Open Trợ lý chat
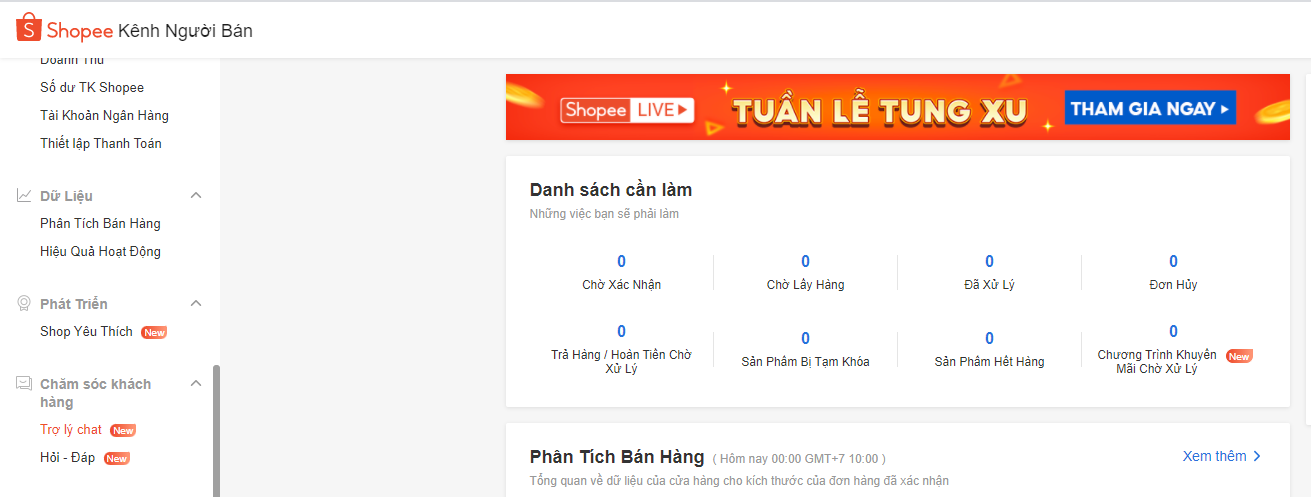The width and height of the screenshot is (1311, 497). click(71, 430)
